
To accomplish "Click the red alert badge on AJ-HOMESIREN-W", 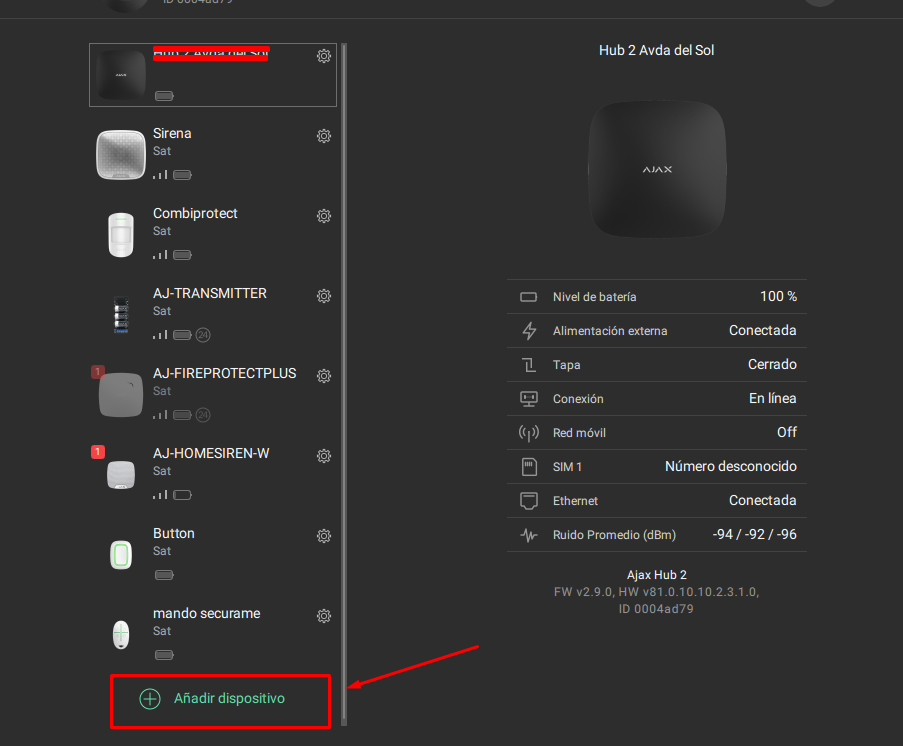I will pos(98,452).
